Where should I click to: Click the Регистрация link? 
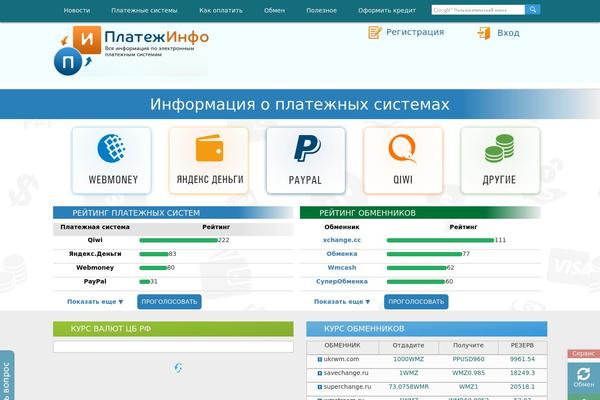(415, 32)
